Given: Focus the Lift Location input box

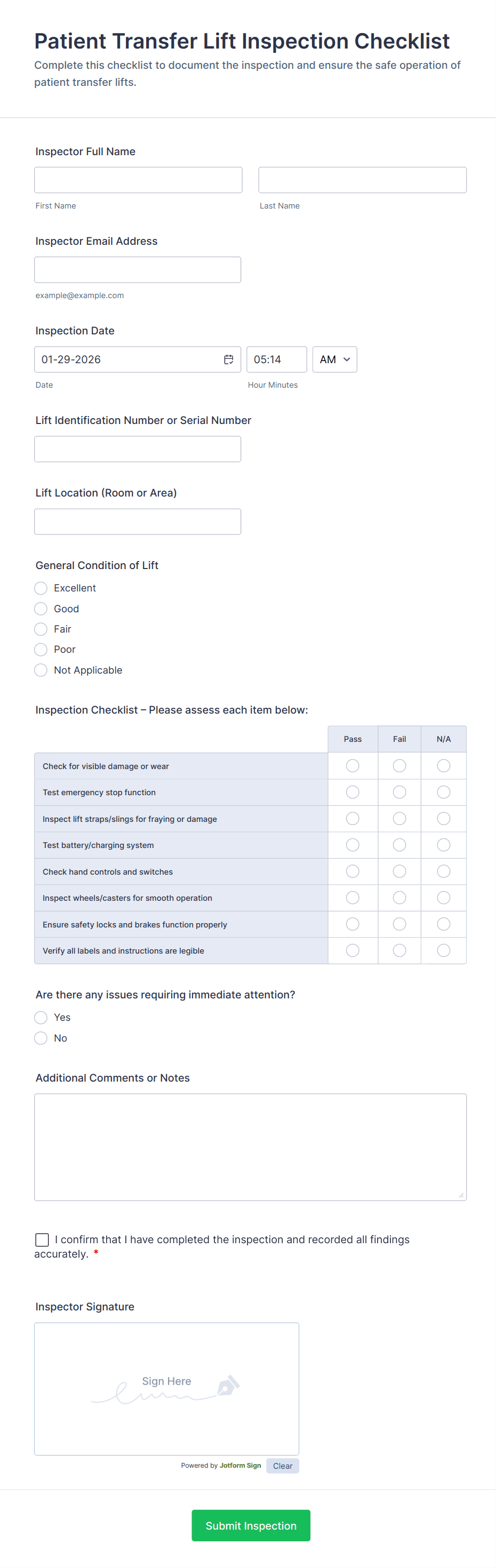Looking at the screenshot, I should (x=138, y=522).
